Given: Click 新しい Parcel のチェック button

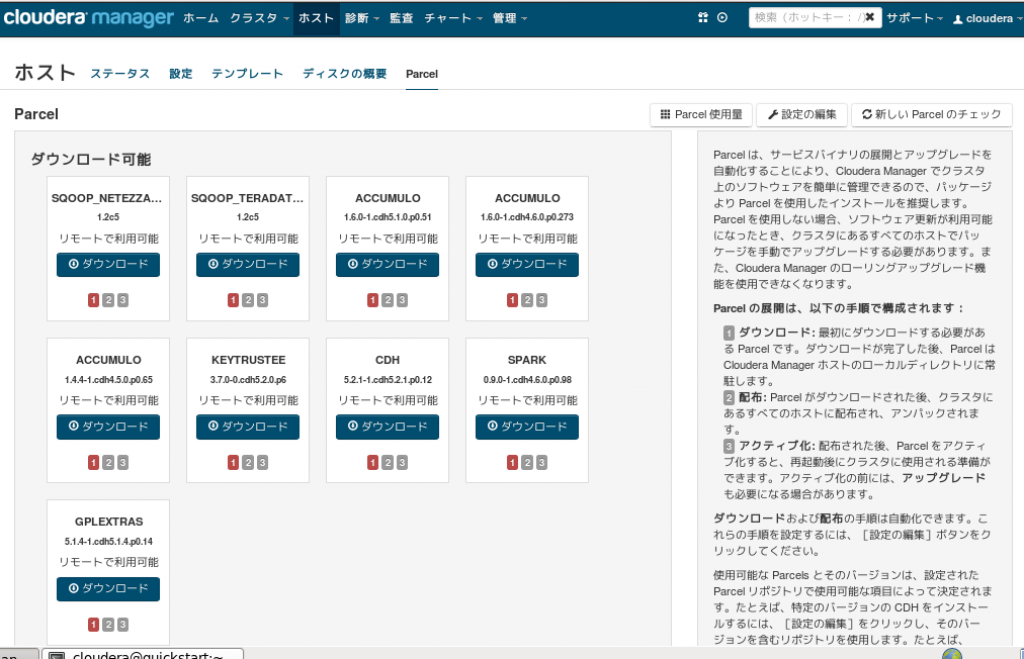Looking at the screenshot, I should (x=932, y=115).
